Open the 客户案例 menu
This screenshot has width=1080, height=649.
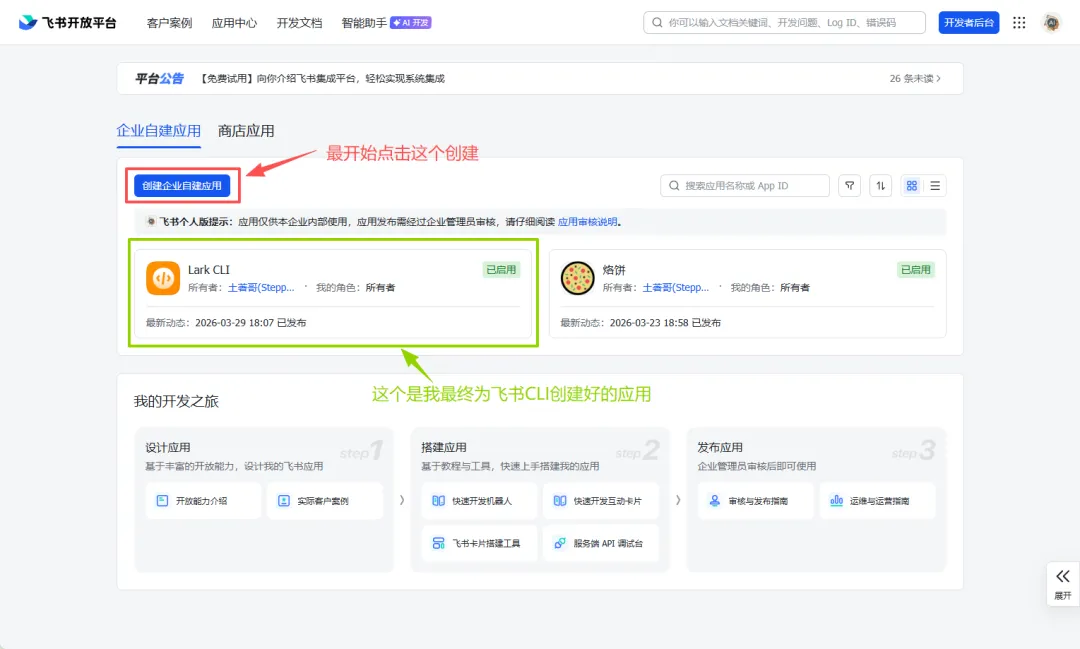pos(169,23)
